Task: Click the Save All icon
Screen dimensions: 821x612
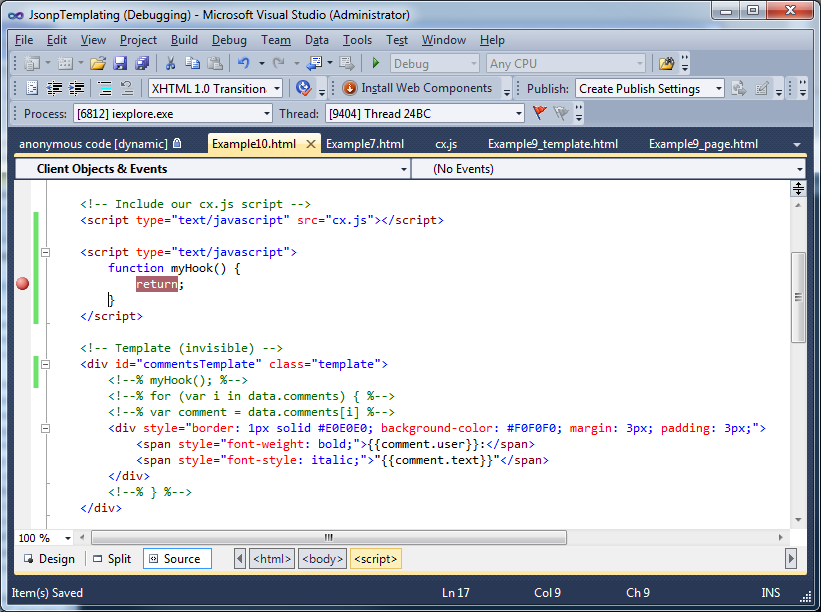Action: pos(142,63)
